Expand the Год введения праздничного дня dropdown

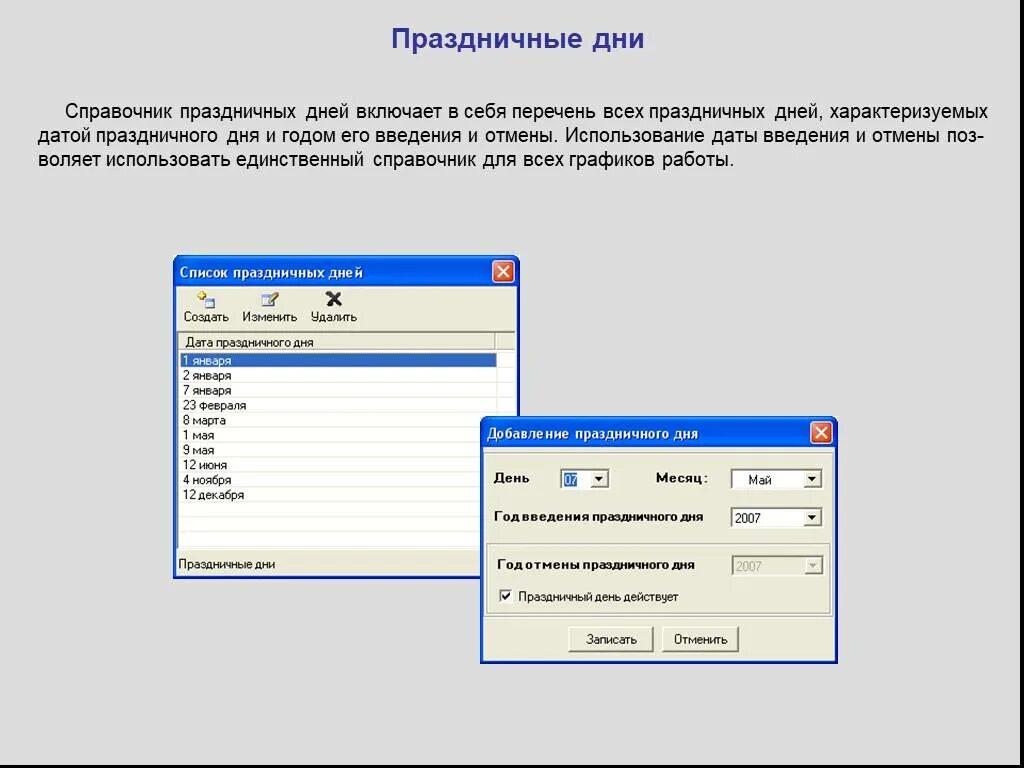(x=811, y=518)
